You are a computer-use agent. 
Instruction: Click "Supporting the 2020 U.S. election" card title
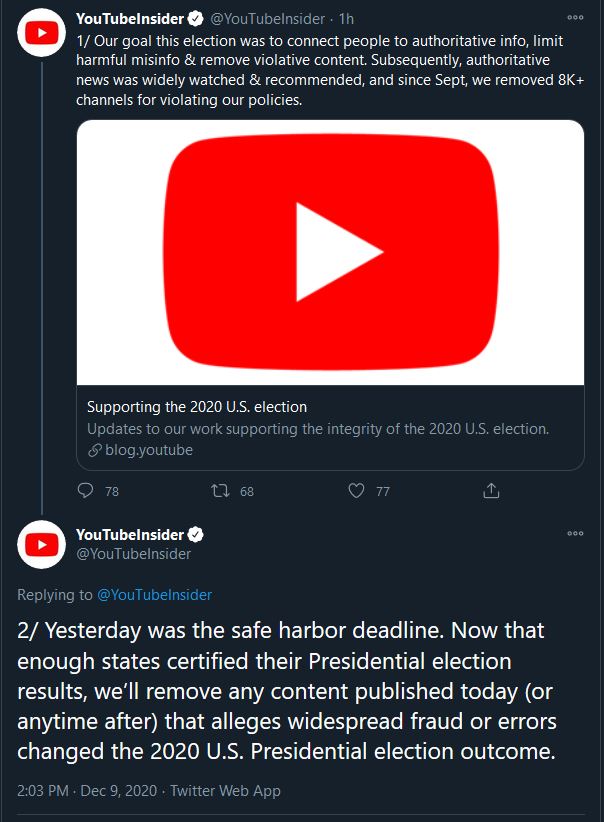[x=197, y=407]
